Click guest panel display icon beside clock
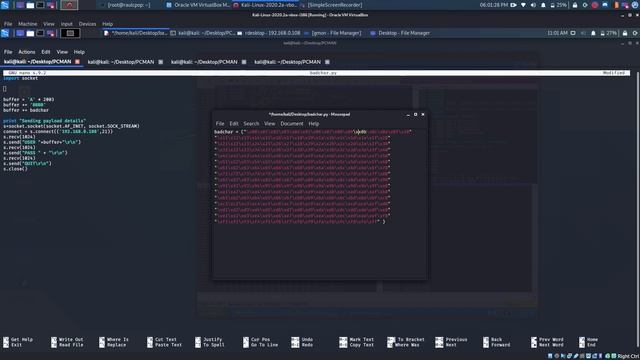Viewport: 640px width, 360px height. (573, 33)
